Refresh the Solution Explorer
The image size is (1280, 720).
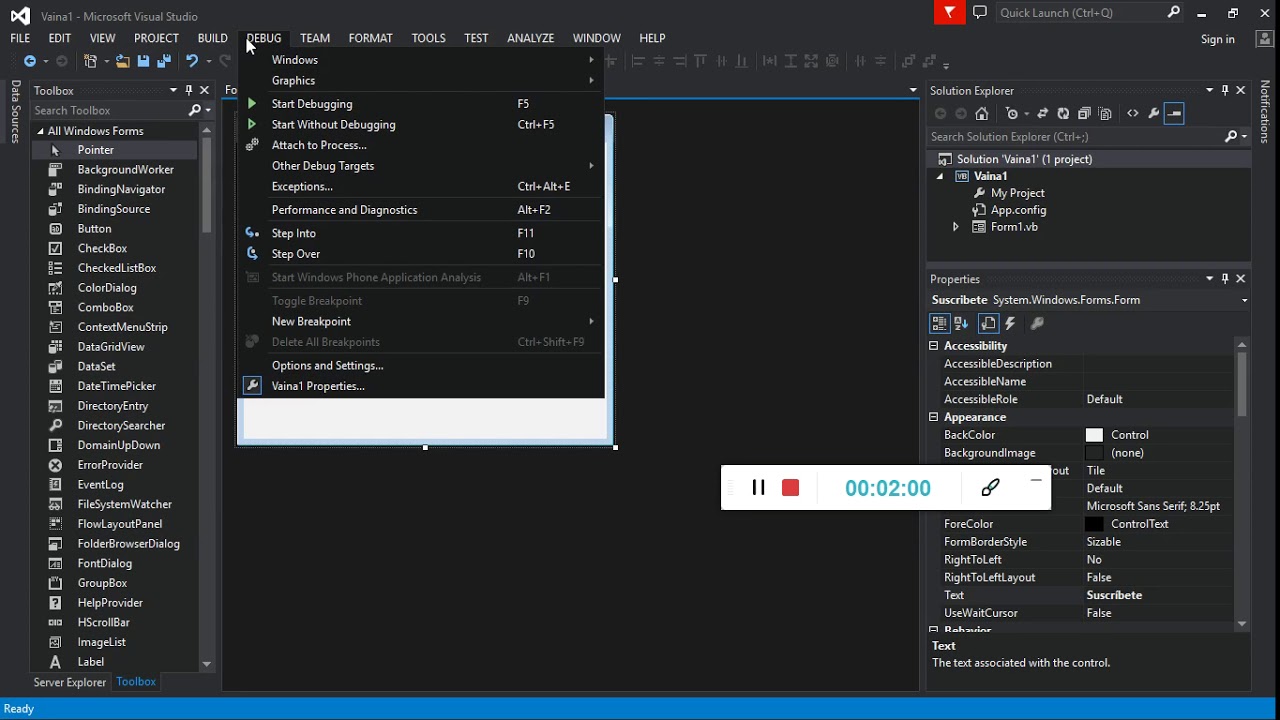pos(1063,114)
